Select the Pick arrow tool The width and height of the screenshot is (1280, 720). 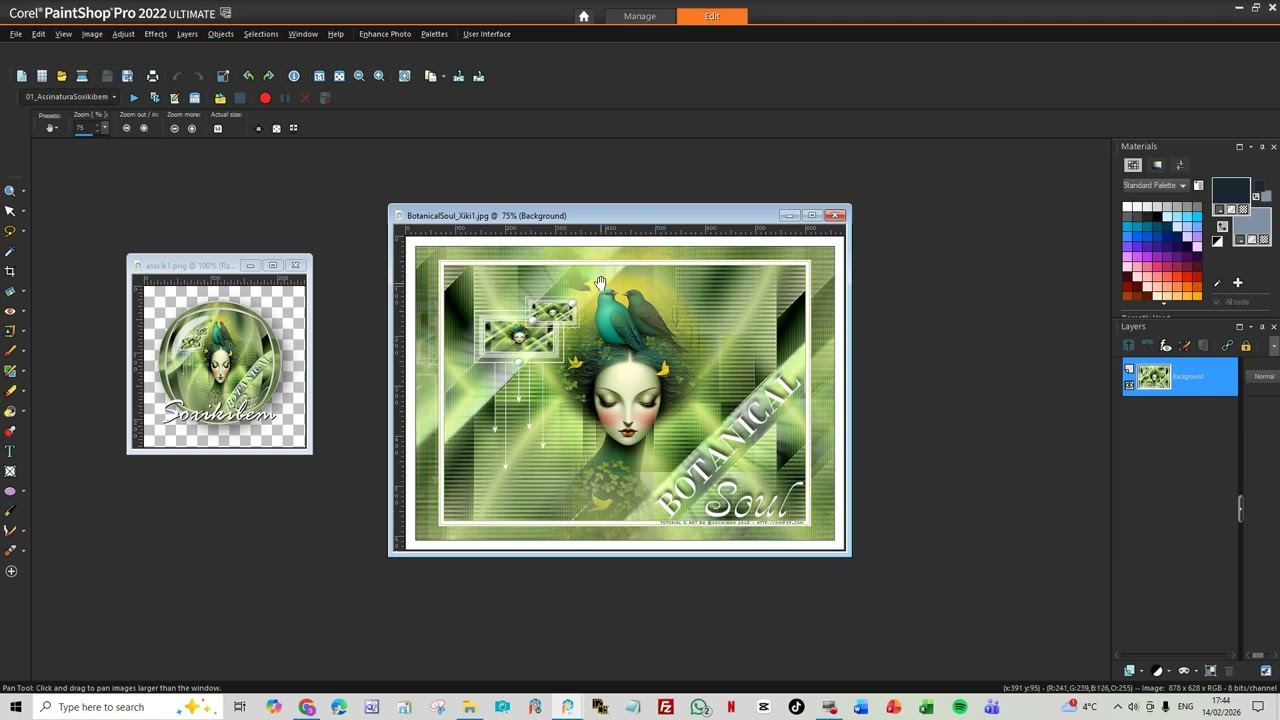point(10,211)
